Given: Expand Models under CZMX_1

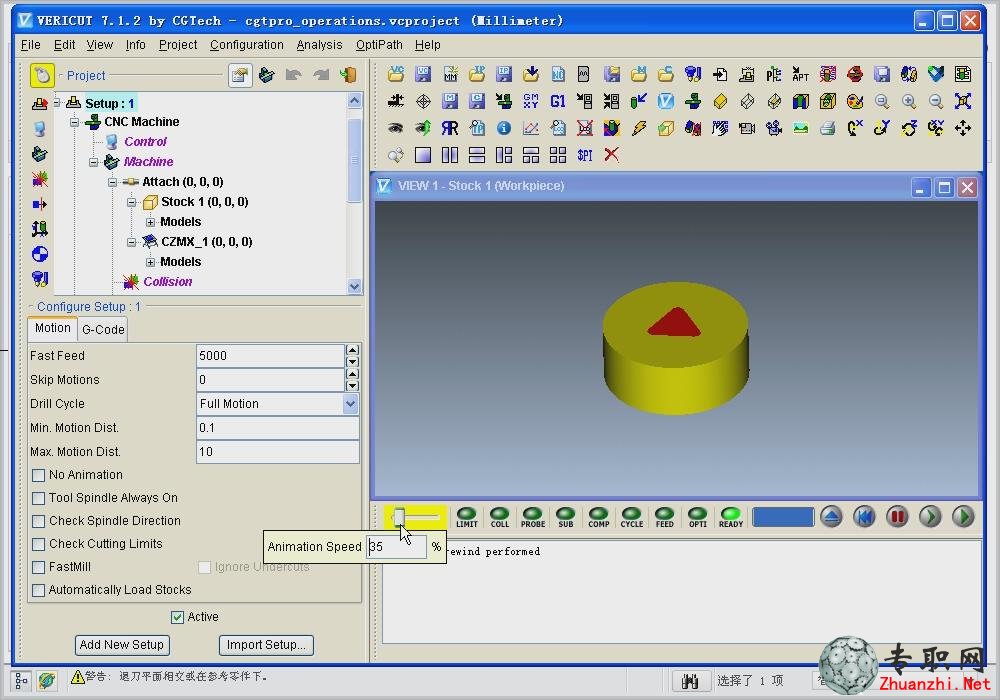Looking at the screenshot, I should pos(151,262).
